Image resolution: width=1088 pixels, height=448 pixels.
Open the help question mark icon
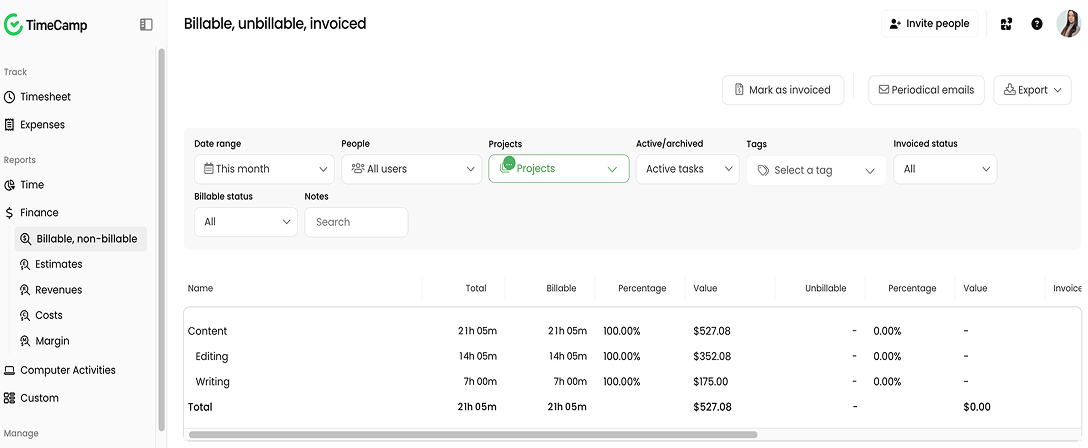[x=1037, y=24]
